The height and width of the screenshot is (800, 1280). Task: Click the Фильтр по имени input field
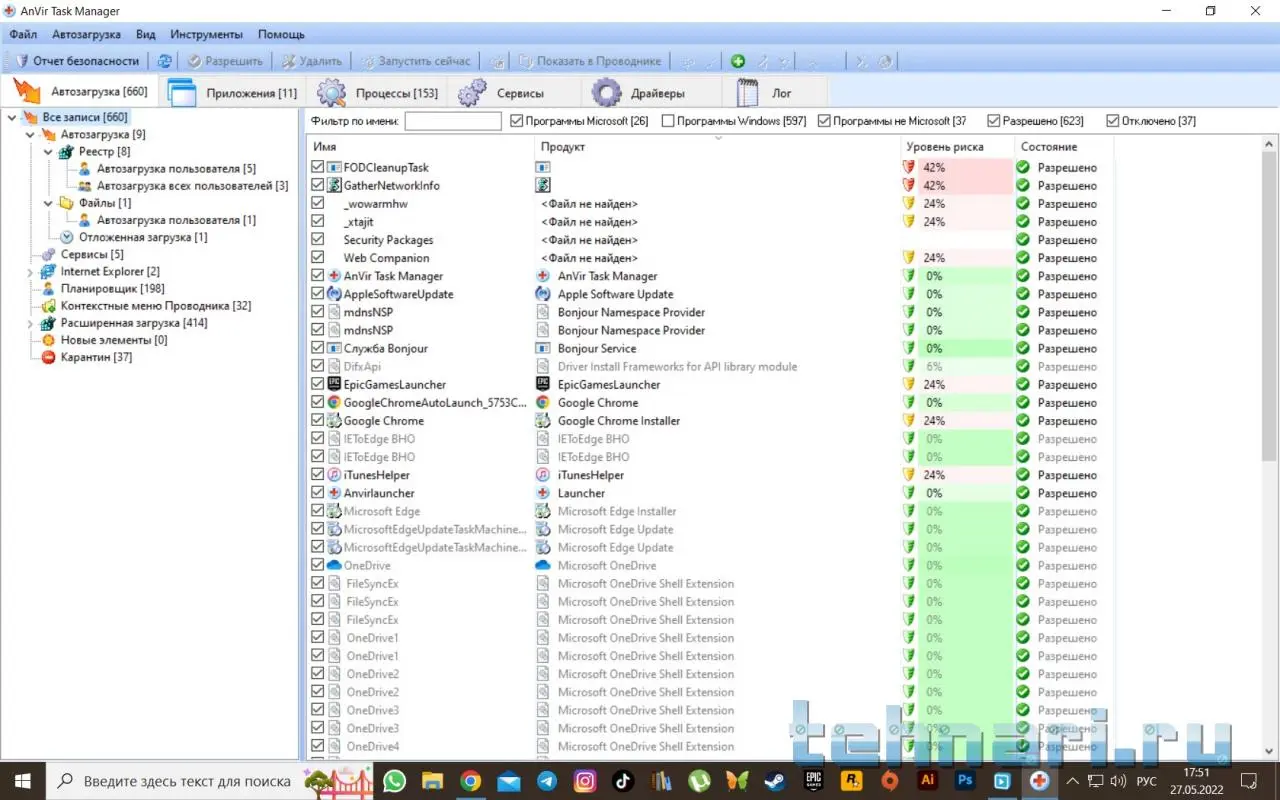(x=453, y=121)
